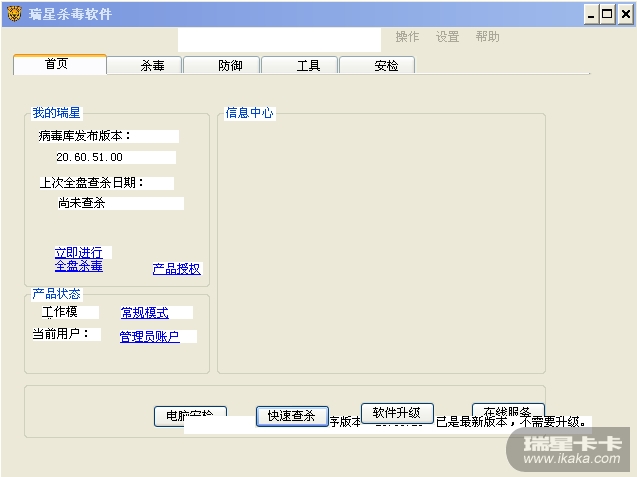Open the 操作 menu
The image size is (637, 477).
[407, 37]
